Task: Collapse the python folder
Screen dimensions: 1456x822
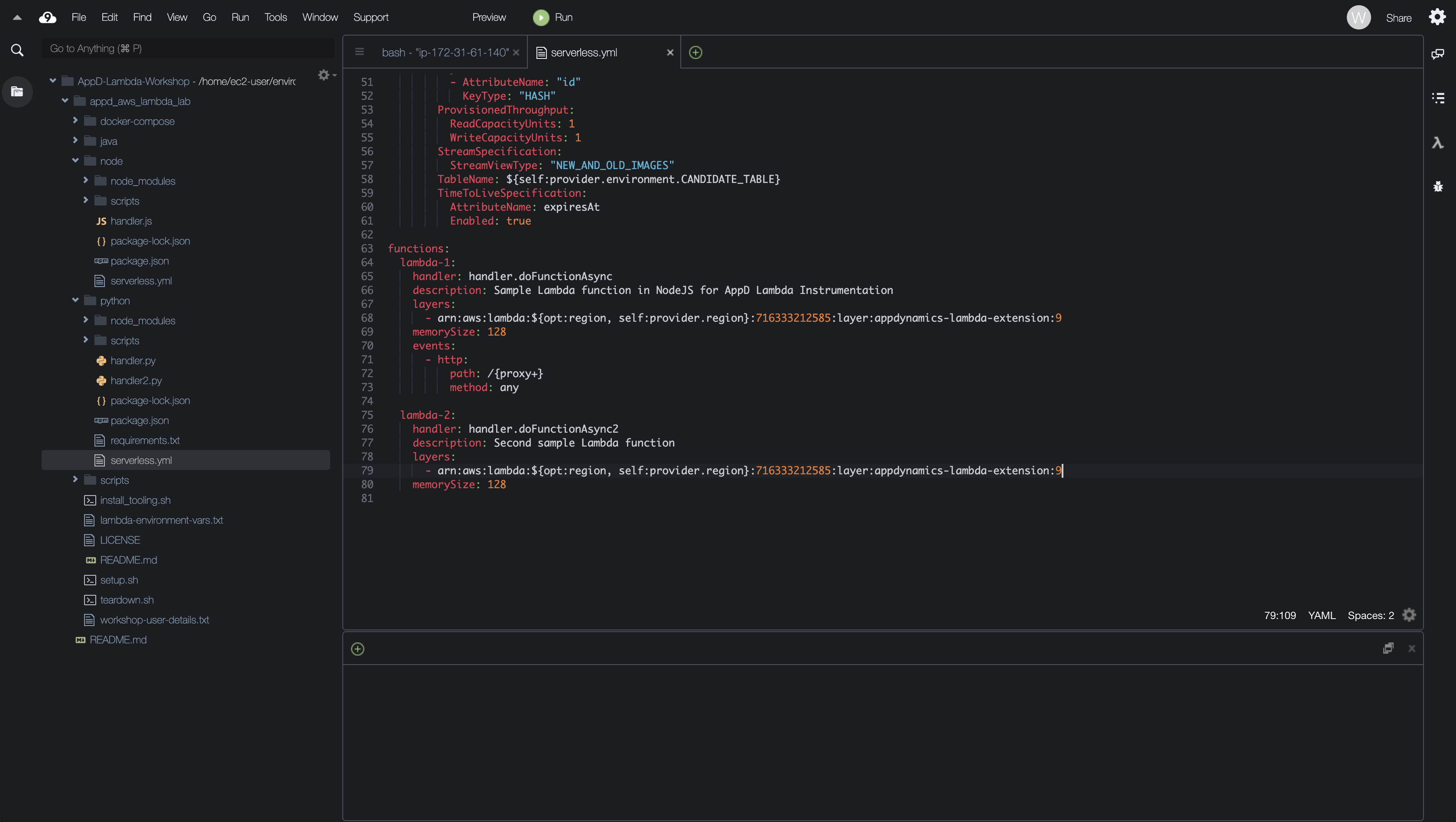Action: coord(75,300)
